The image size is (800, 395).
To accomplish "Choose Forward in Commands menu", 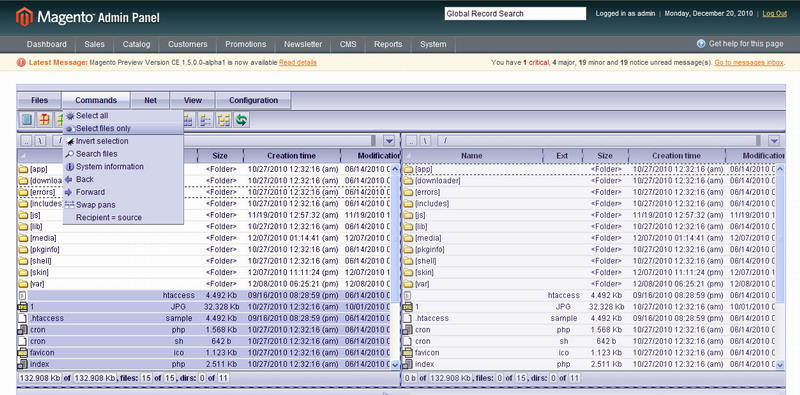I will click(123, 192).
